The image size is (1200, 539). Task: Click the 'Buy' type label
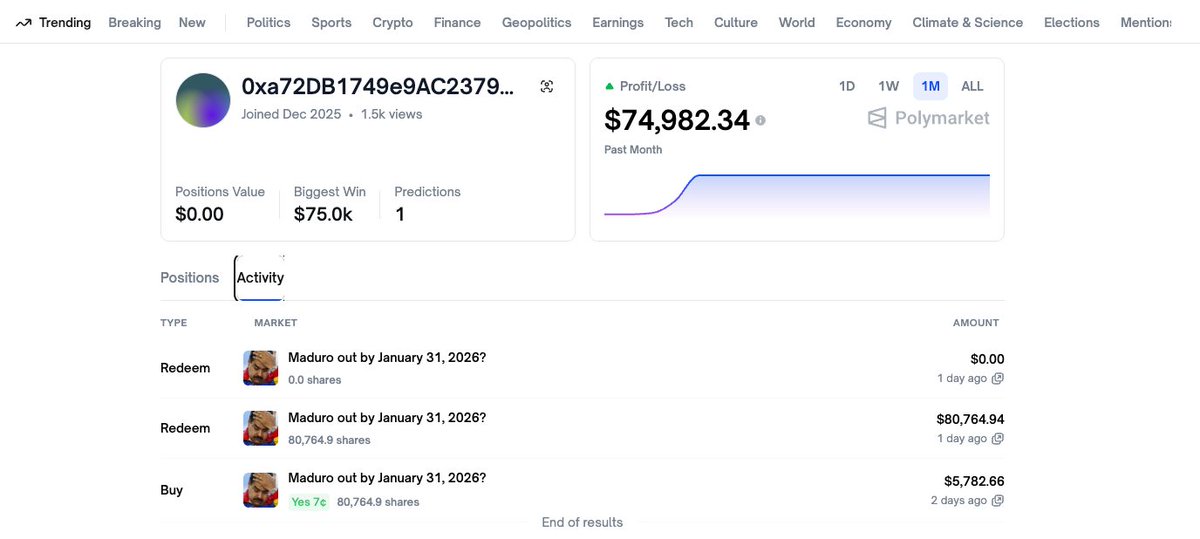click(x=172, y=490)
